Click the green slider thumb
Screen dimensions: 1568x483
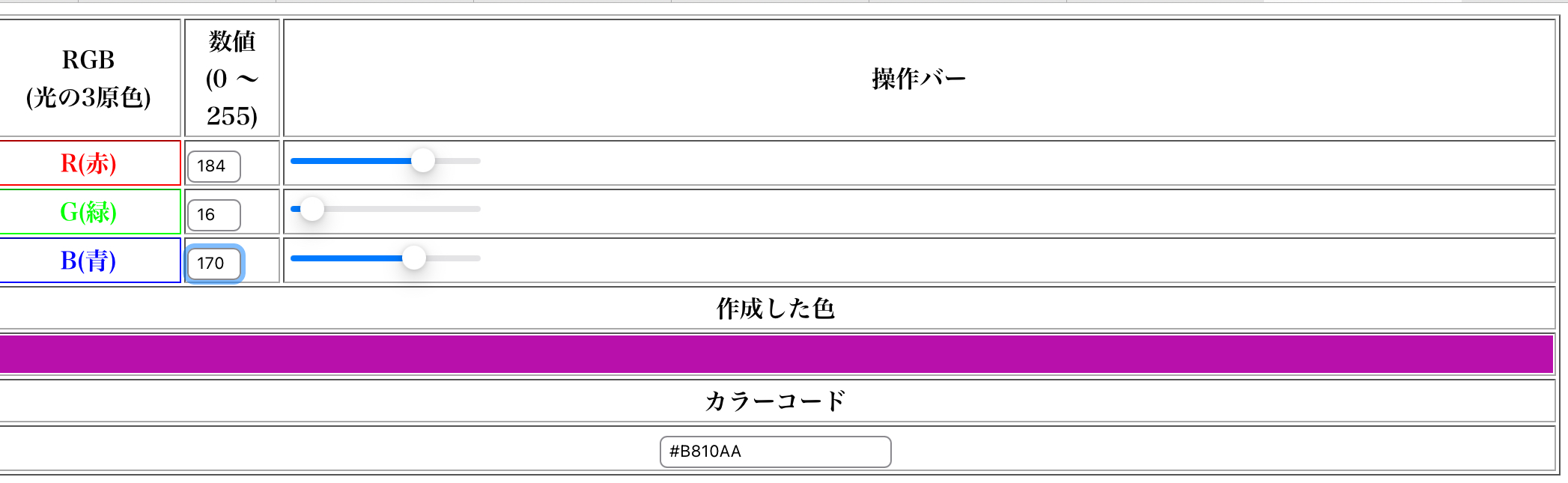pos(312,209)
